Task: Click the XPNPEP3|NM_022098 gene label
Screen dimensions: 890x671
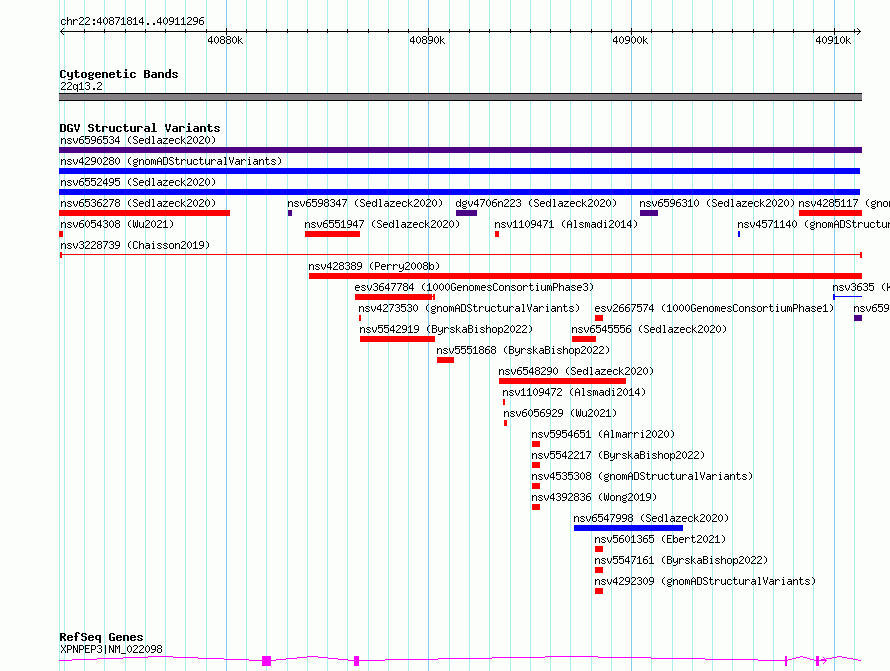Action: point(111,649)
